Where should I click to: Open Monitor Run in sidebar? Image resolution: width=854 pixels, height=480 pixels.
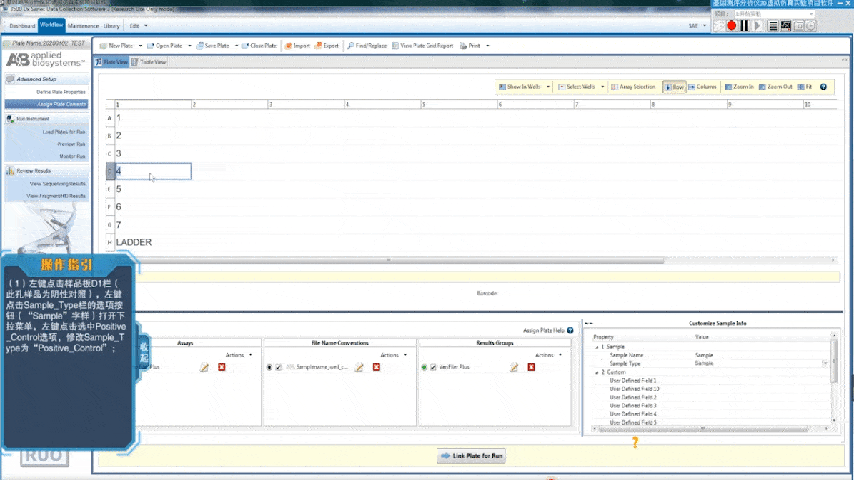72,156
